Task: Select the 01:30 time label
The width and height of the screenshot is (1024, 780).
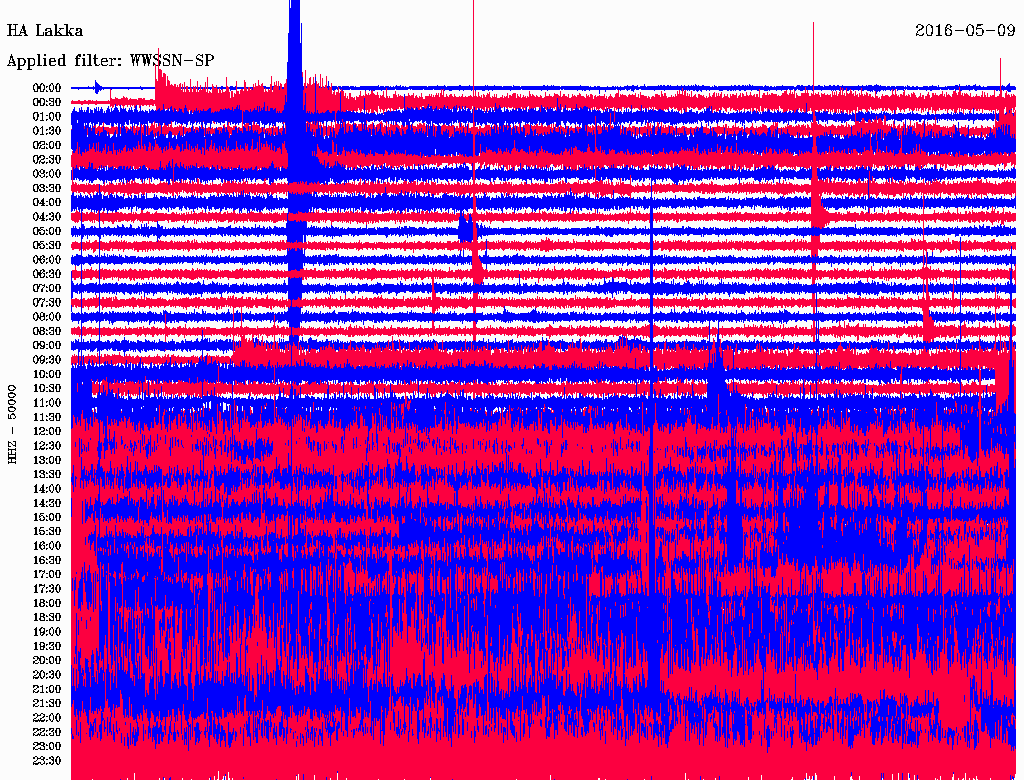Action: pyautogui.click(x=47, y=131)
